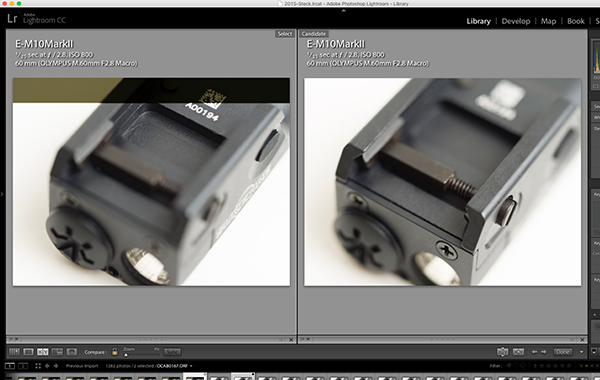Image resolution: width=600 pixels, height=380 pixels.
Task: Click the Sync button
Action: [x=172, y=352]
